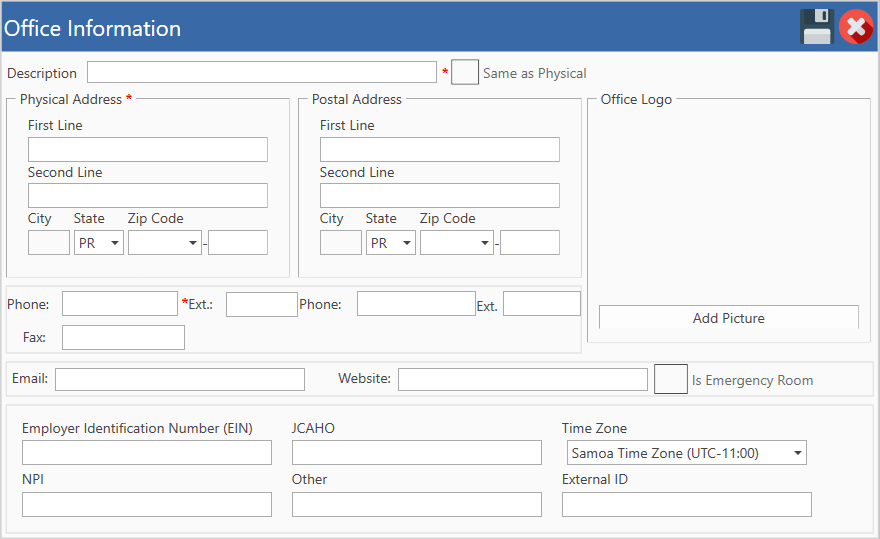The height and width of the screenshot is (539, 880).
Task: Click the Physical Address City field
Action: [x=49, y=243]
